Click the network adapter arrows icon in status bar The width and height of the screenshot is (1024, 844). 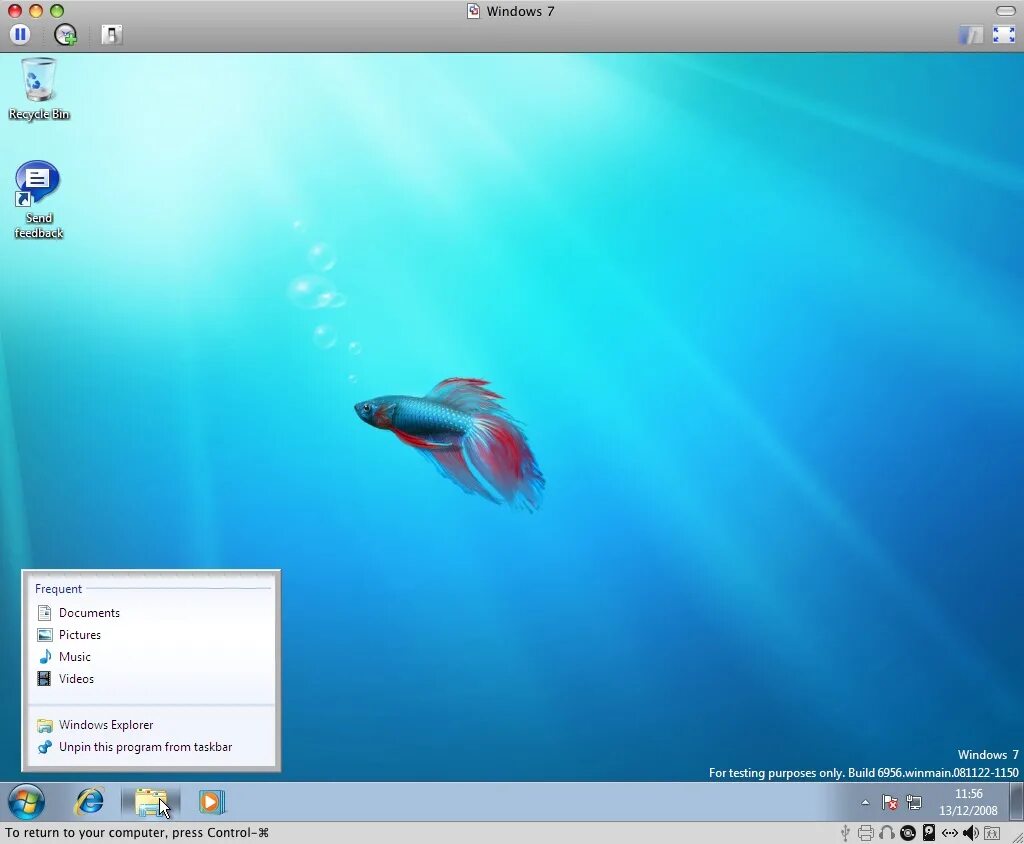[950, 833]
